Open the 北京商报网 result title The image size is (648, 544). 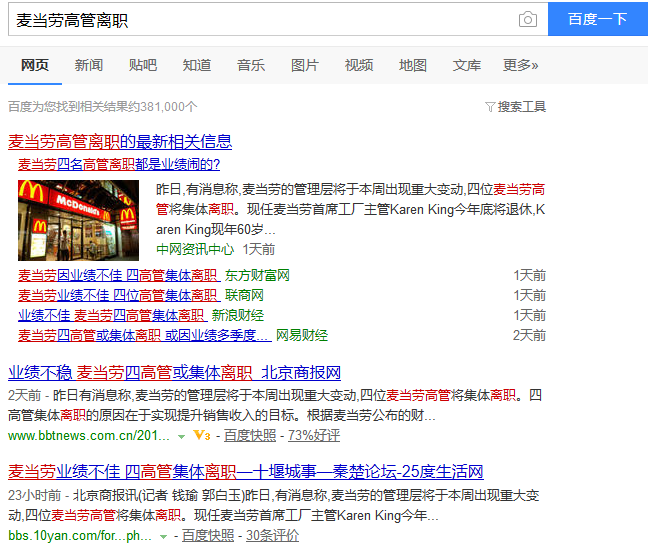[x=174, y=373]
